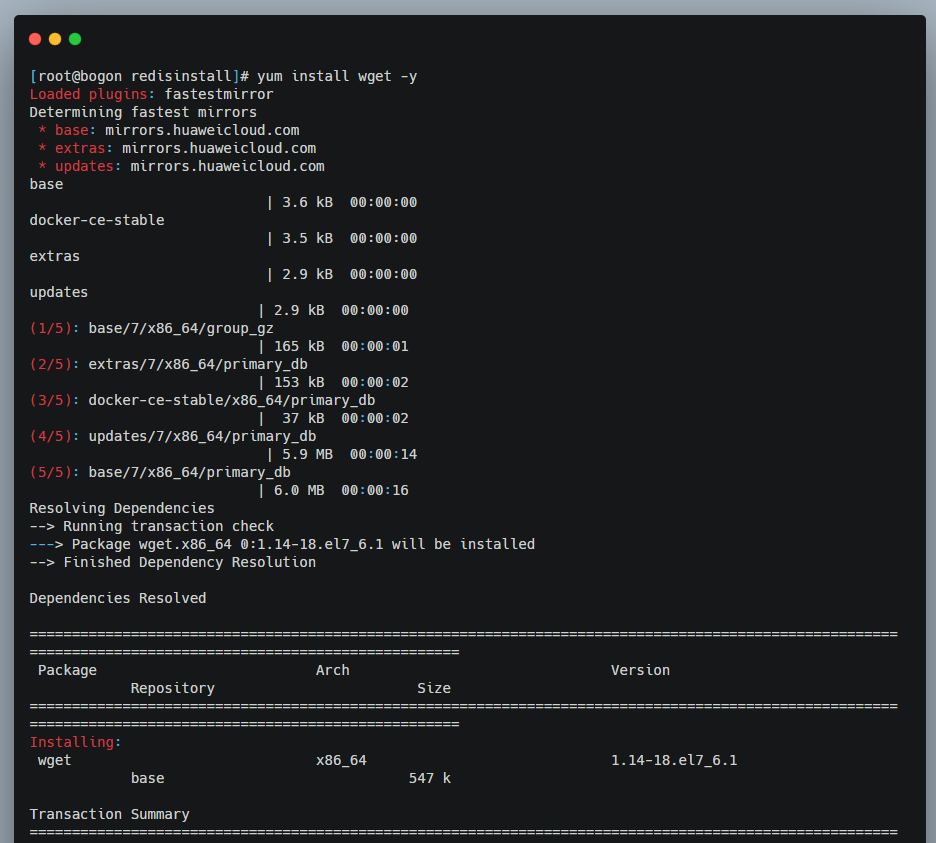Image resolution: width=936 pixels, height=843 pixels.
Task: Click the '165 kB' download size
Action: (x=299, y=346)
